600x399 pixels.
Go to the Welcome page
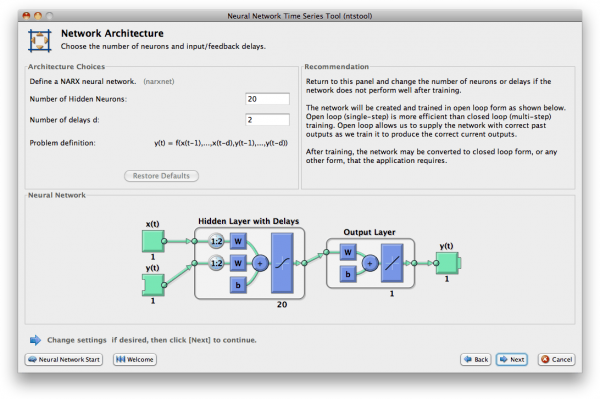pos(135,359)
